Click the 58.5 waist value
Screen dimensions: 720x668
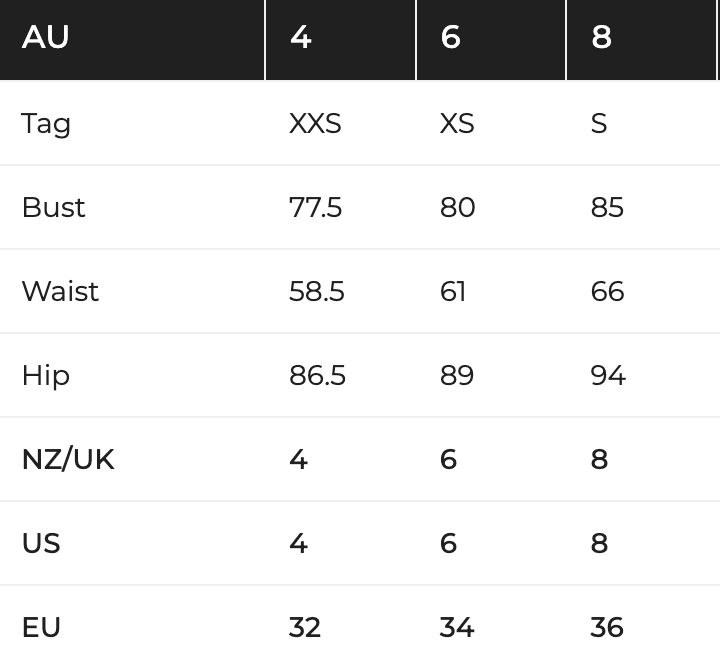point(317,291)
